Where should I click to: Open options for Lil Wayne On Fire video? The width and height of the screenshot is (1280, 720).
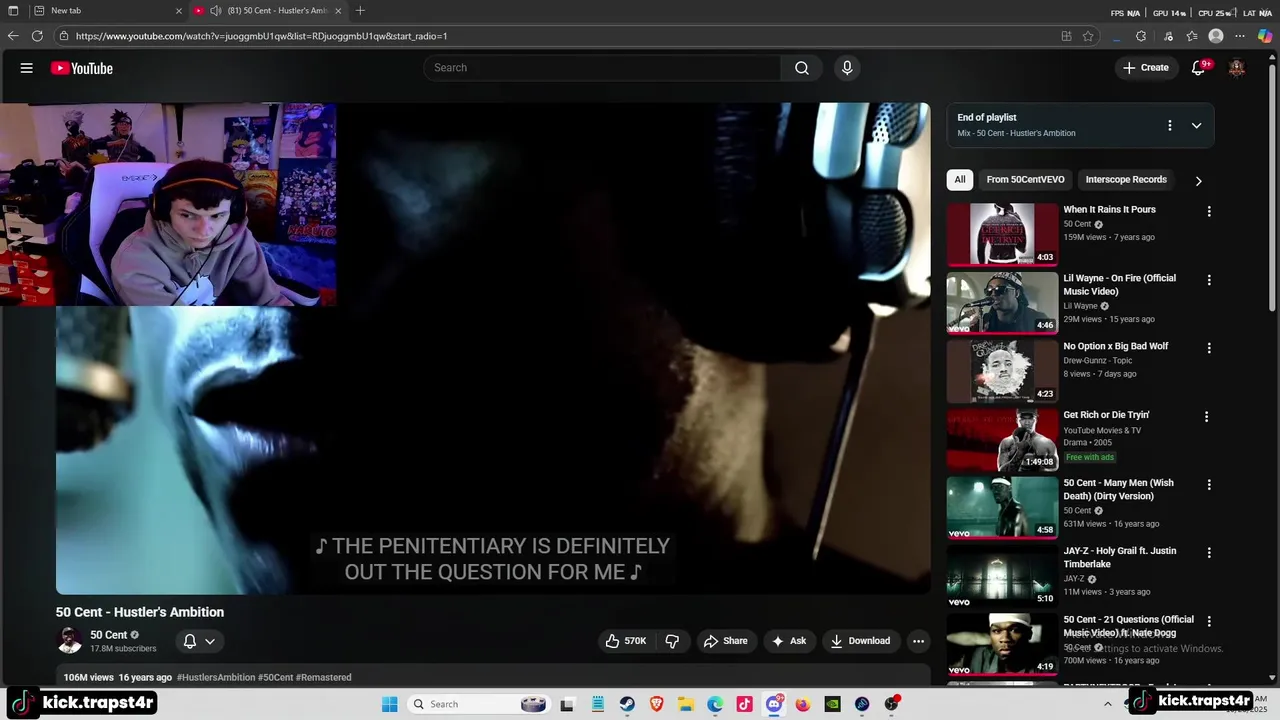coord(1209,280)
